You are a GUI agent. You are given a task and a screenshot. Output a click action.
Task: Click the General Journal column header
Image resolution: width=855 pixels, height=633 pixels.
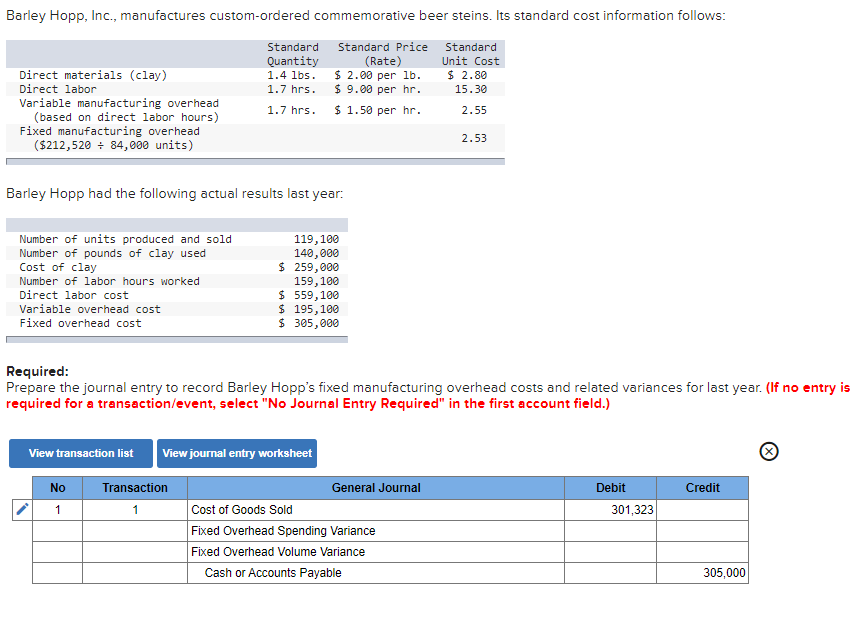[376, 488]
